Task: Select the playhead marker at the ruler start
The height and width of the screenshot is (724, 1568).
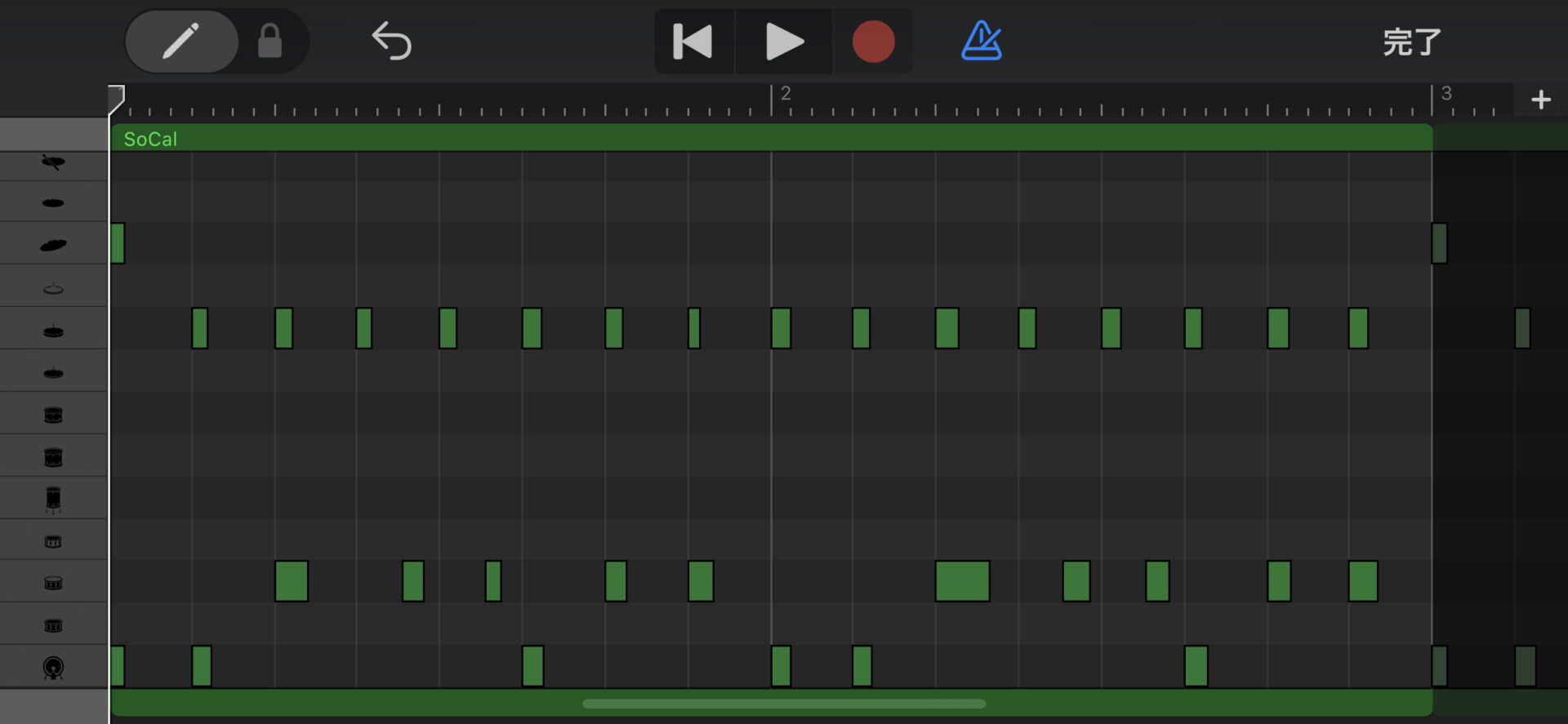Action: (x=117, y=100)
